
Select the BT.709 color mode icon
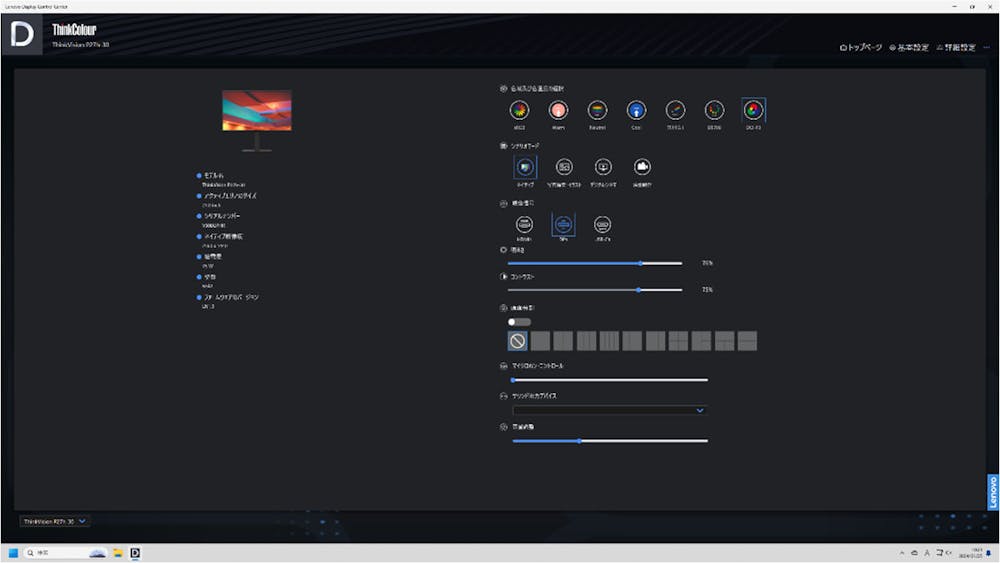(714, 110)
